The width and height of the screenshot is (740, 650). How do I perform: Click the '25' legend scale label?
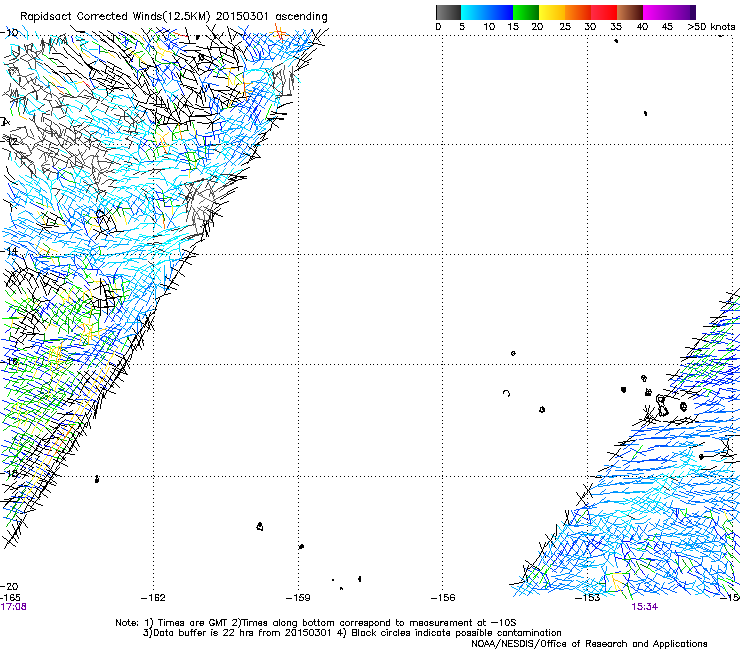[x=565, y=27]
